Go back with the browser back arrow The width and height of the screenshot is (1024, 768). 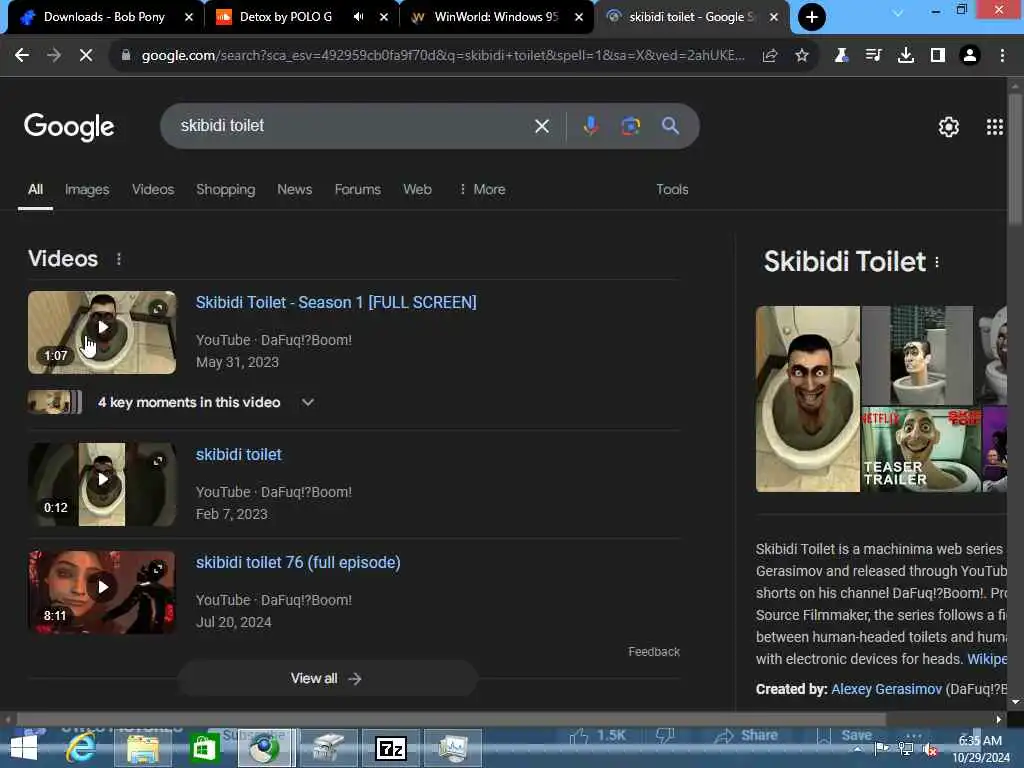[x=22, y=56]
